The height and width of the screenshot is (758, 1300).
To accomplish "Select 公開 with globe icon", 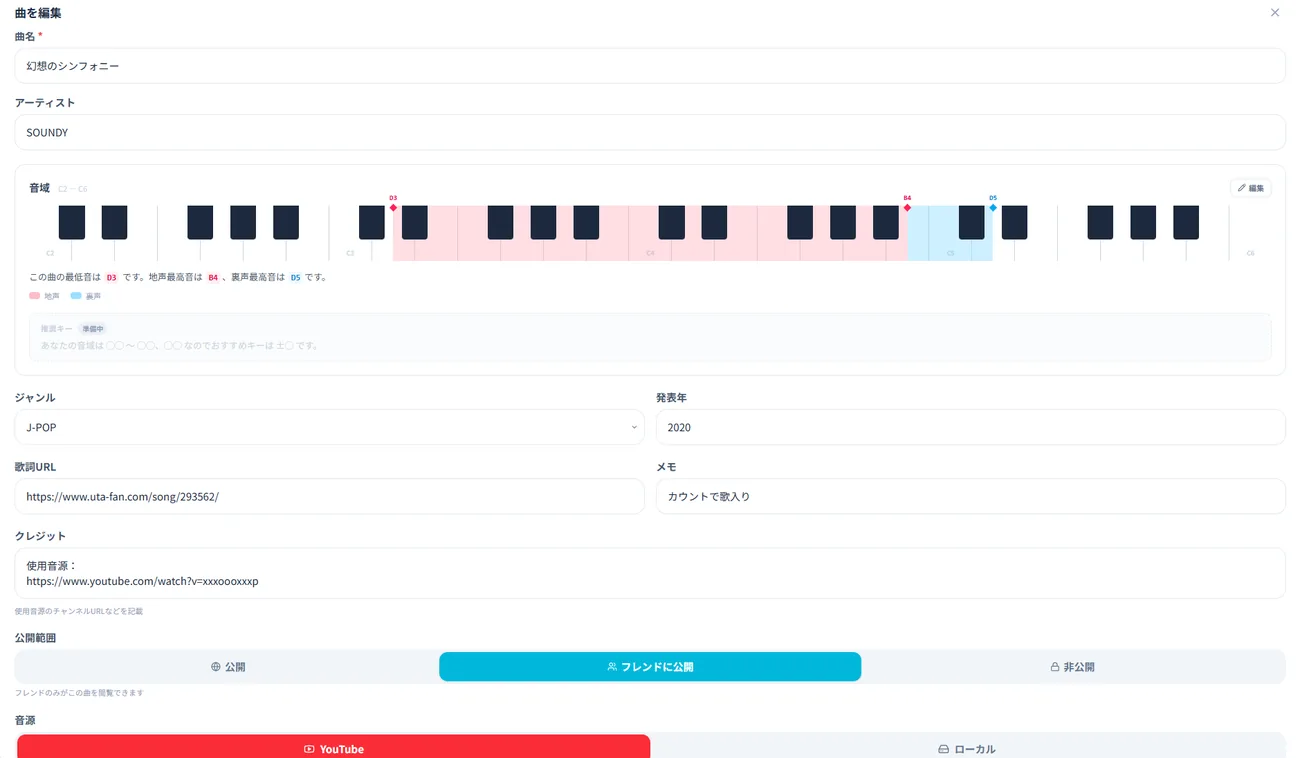I will point(228,667).
